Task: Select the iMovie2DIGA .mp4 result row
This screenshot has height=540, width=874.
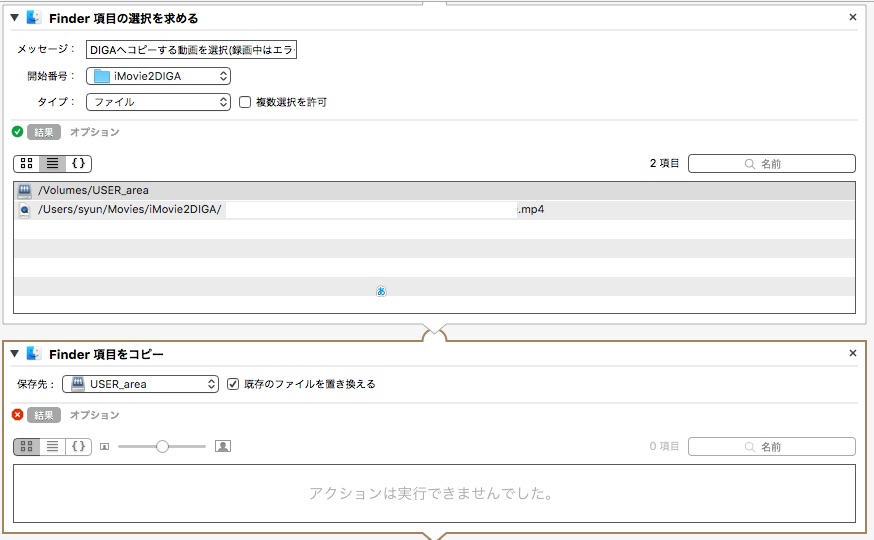Action: (x=434, y=210)
